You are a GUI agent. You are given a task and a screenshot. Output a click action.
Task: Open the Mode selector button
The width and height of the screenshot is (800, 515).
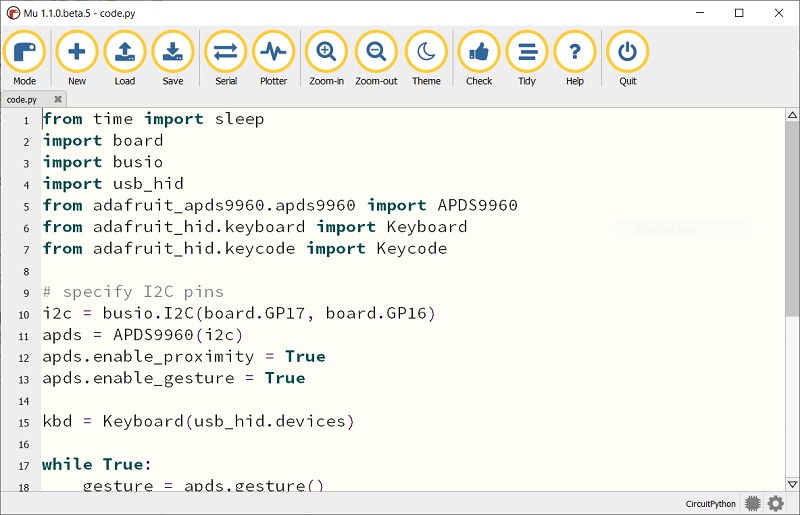[24, 52]
